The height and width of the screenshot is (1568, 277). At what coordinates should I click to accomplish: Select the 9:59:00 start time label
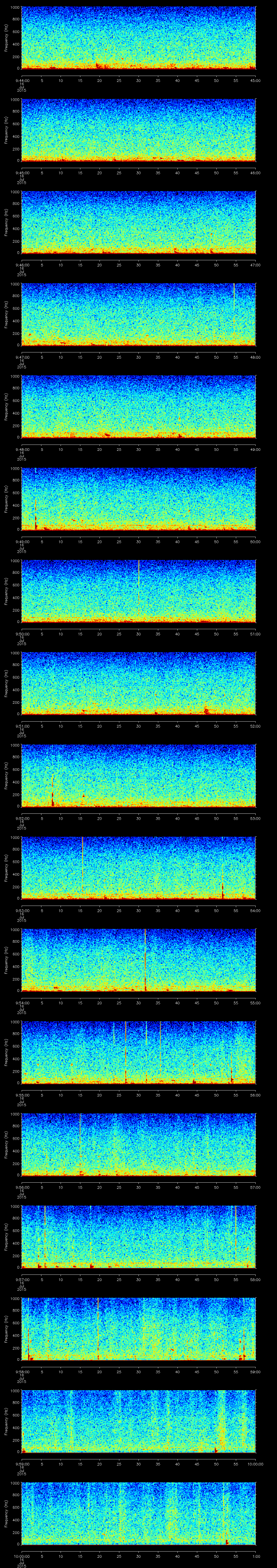22,1464
